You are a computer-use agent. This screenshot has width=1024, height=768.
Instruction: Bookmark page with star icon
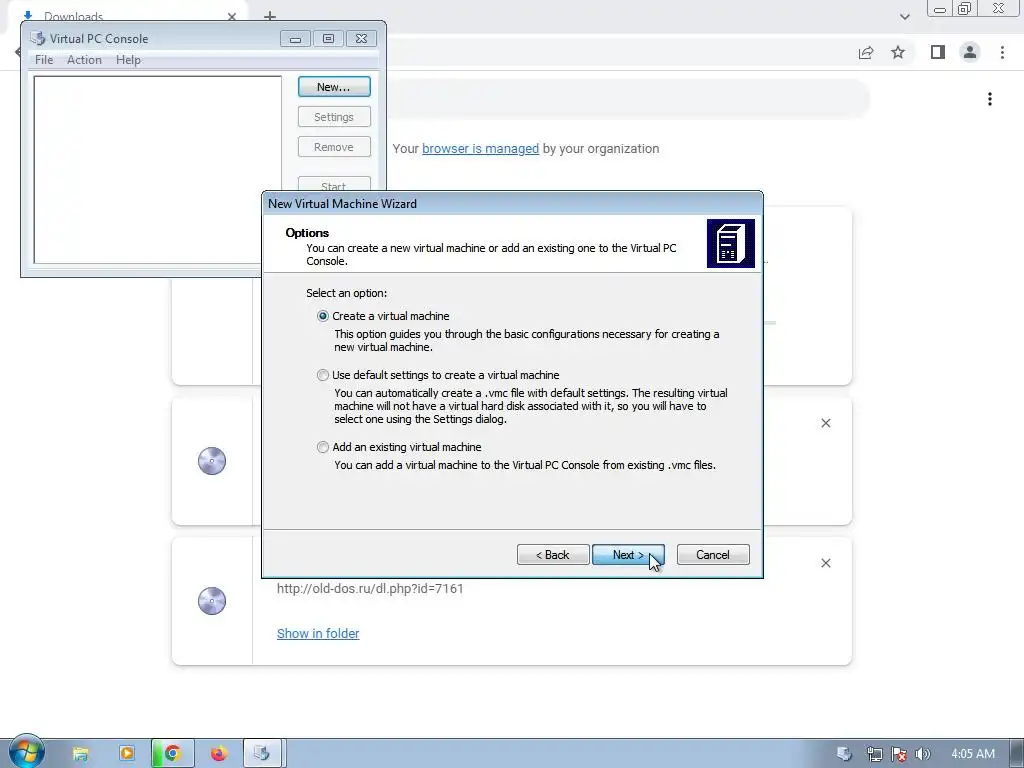point(898,52)
